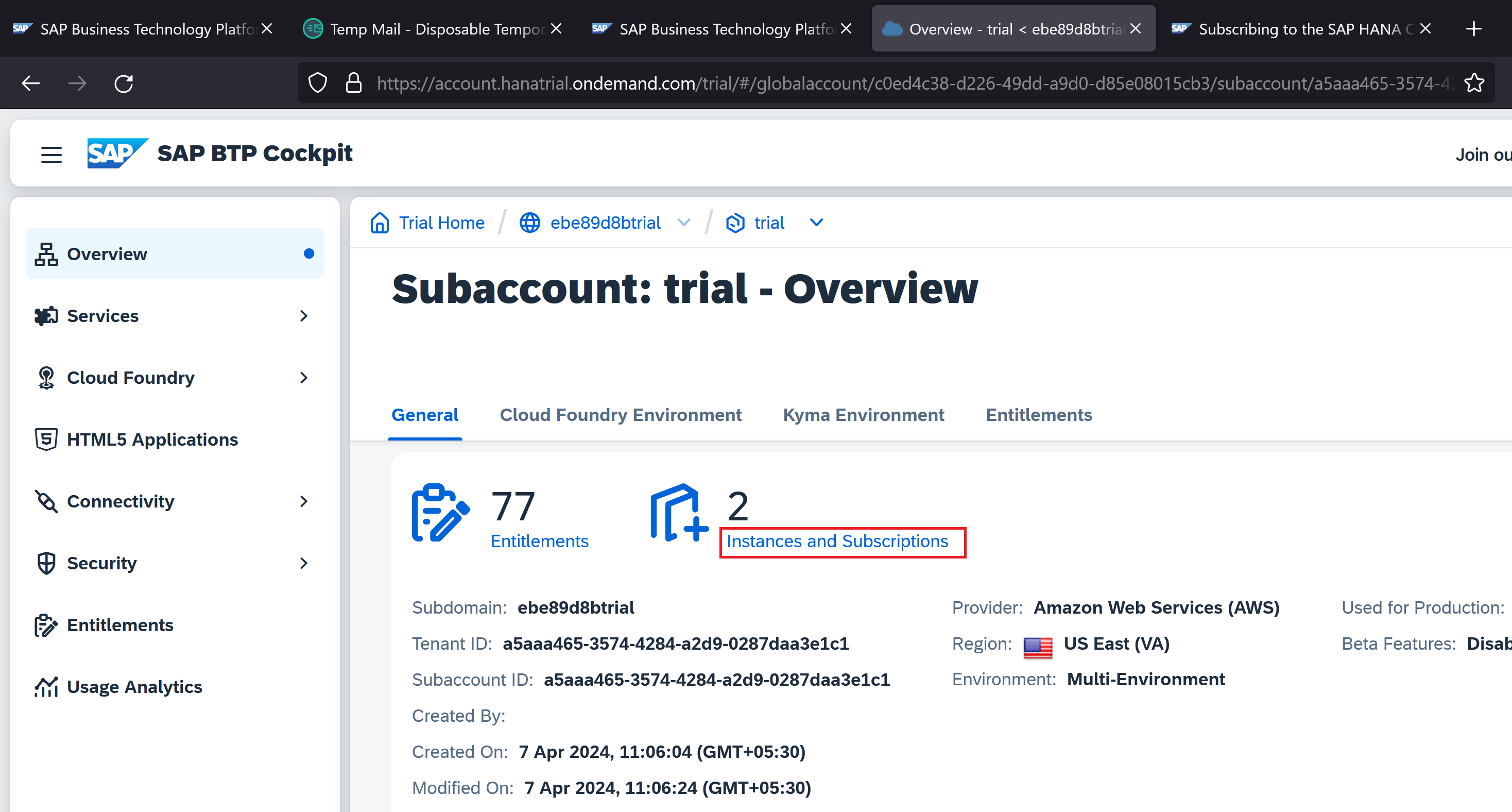Screen dimensions: 1512x812
Task: Bookmark this page with star icon
Action: [x=1474, y=83]
